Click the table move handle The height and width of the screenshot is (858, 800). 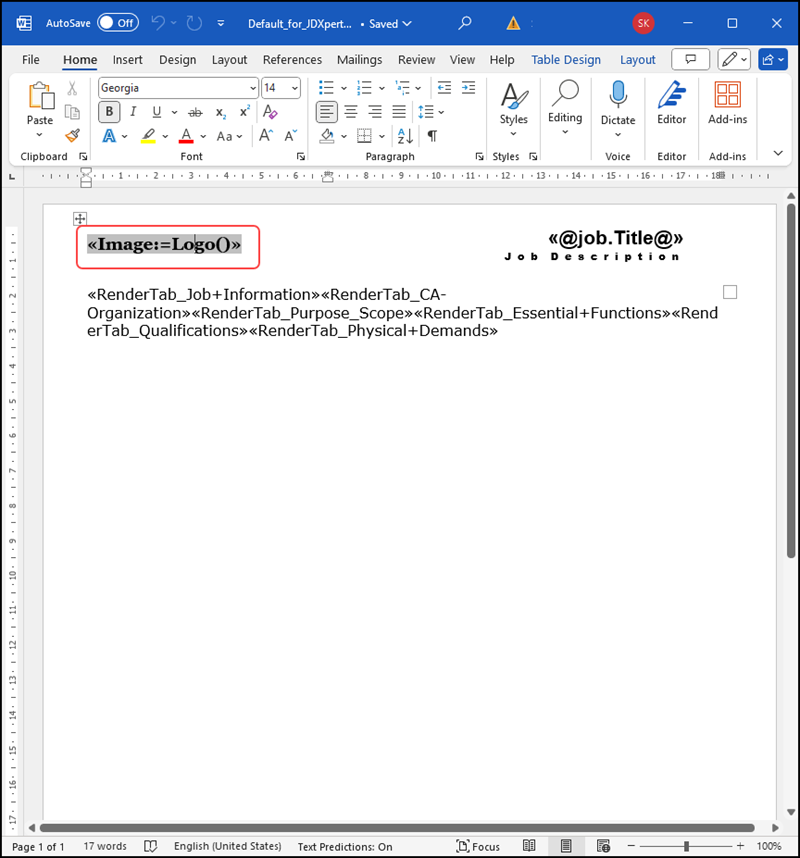(x=80, y=219)
